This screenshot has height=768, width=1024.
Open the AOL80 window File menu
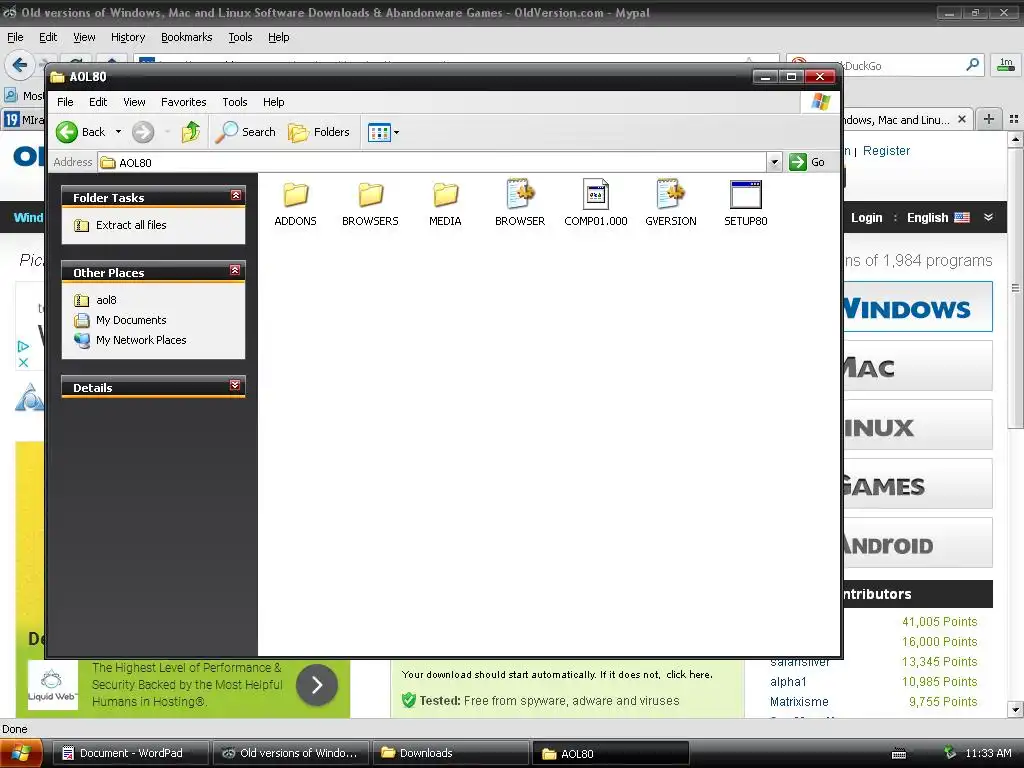65,102
